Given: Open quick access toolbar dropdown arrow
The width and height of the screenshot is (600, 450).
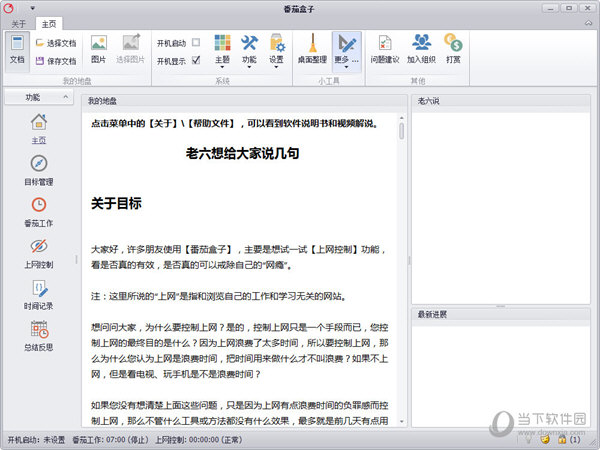Looking at the screenshot, I should [33, 8].
